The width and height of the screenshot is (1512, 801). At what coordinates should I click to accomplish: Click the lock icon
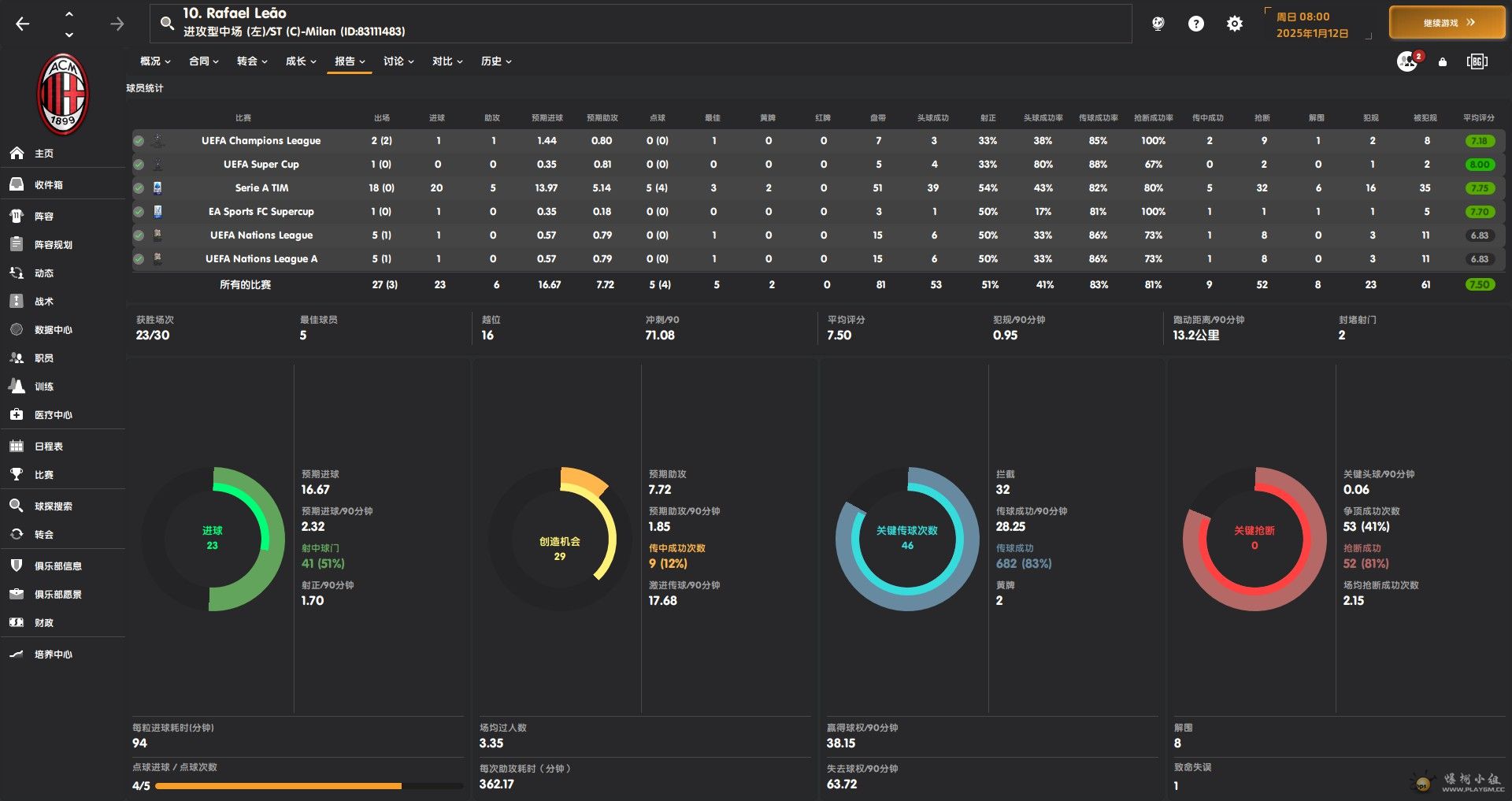pyautogui.click(x=1443, y=61)
